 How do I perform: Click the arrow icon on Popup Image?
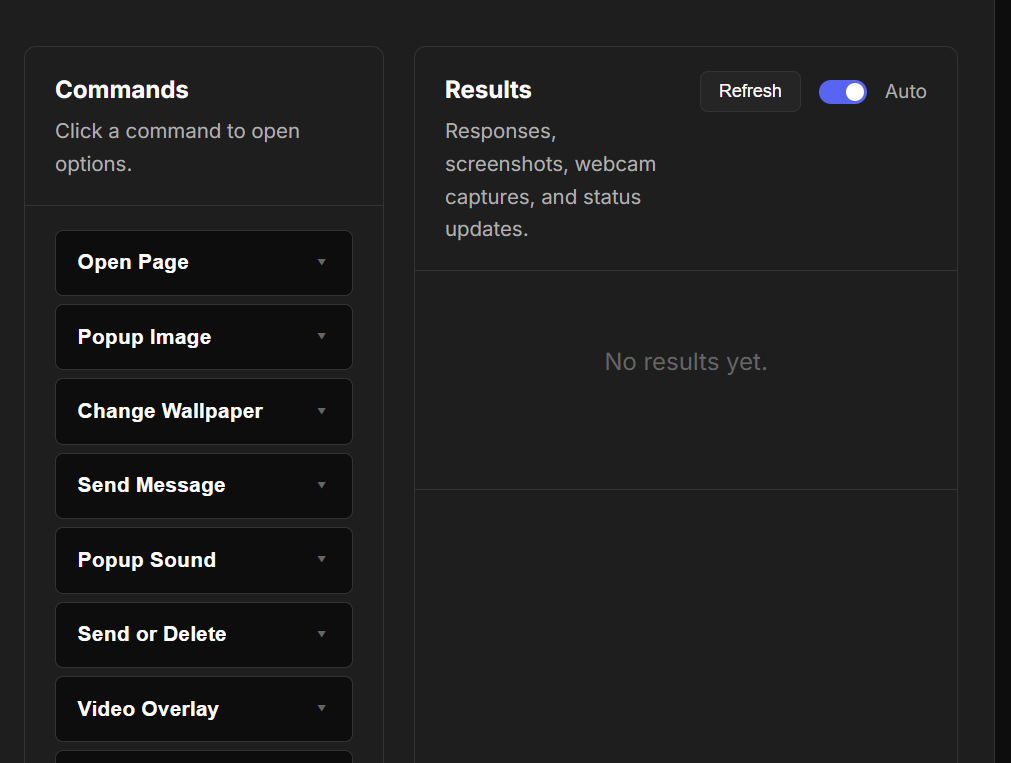pos(321,336)
